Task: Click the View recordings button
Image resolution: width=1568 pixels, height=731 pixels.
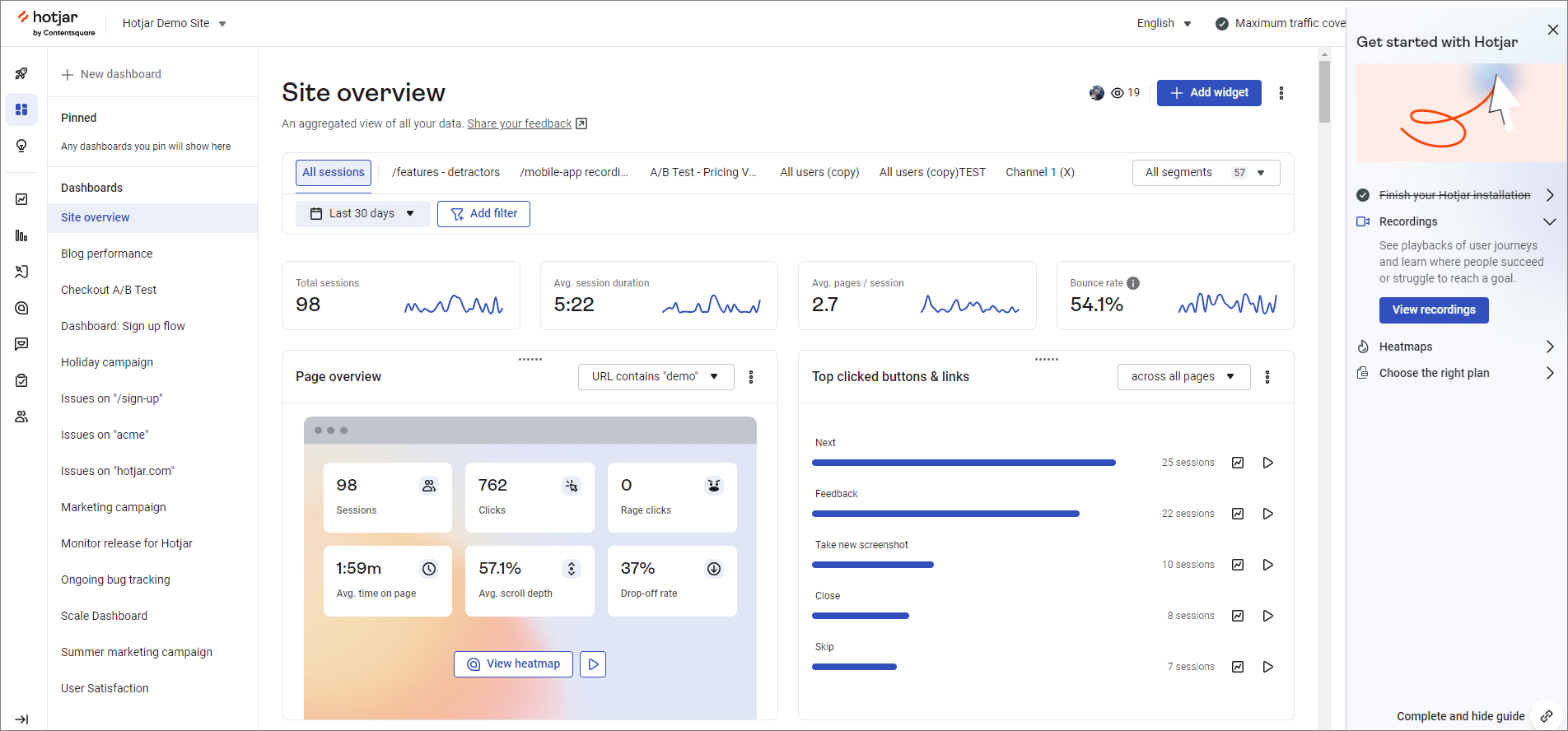Action: [1434, 310]
